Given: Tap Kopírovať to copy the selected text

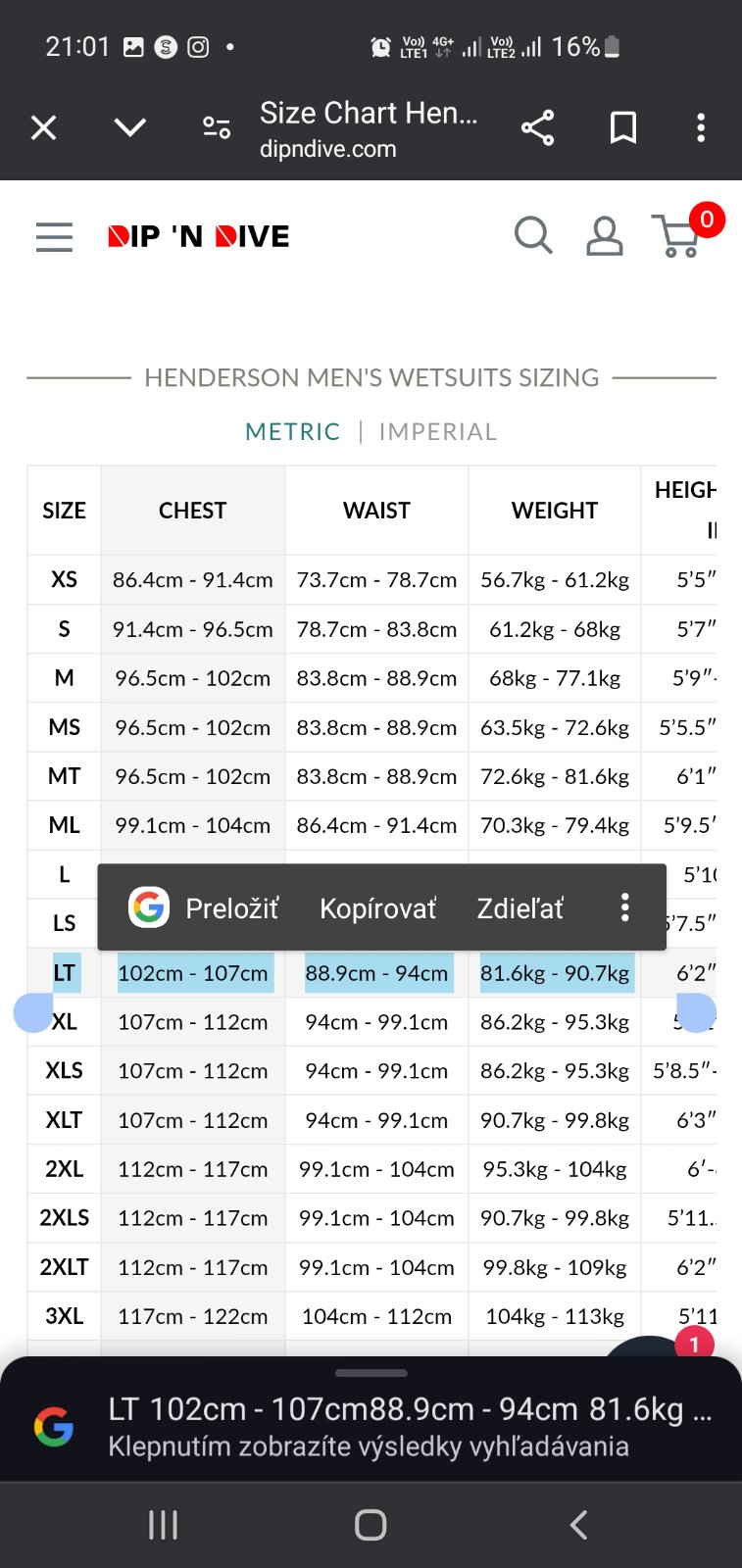Looking at the screenshot, I should (377, 908).
